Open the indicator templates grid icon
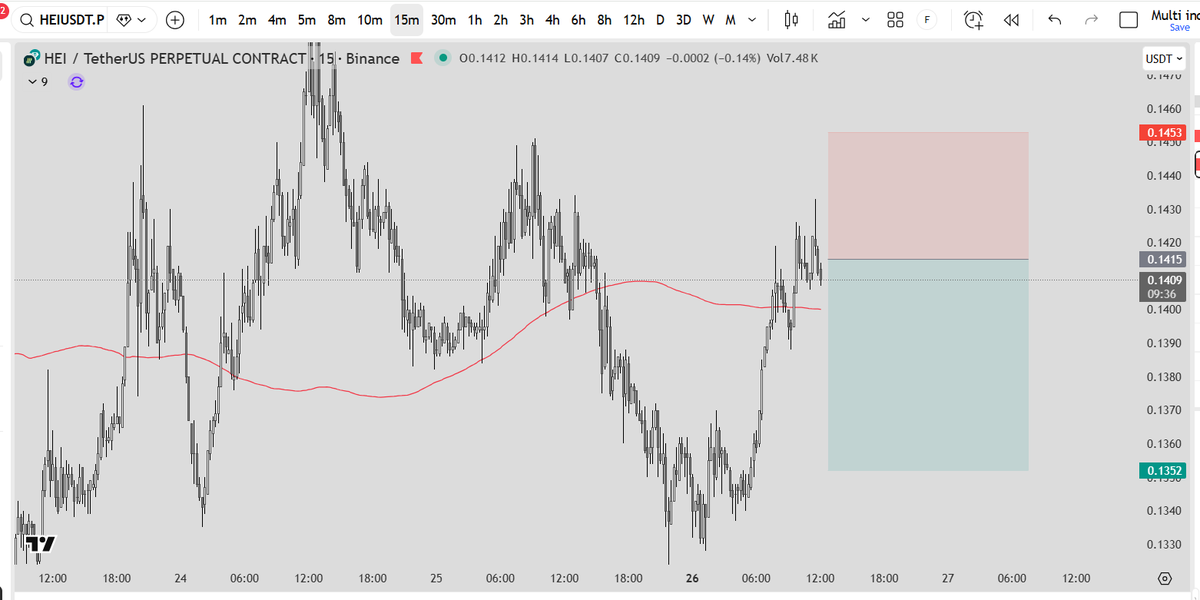Screen dimensions: 1200x600 (896, 20)
